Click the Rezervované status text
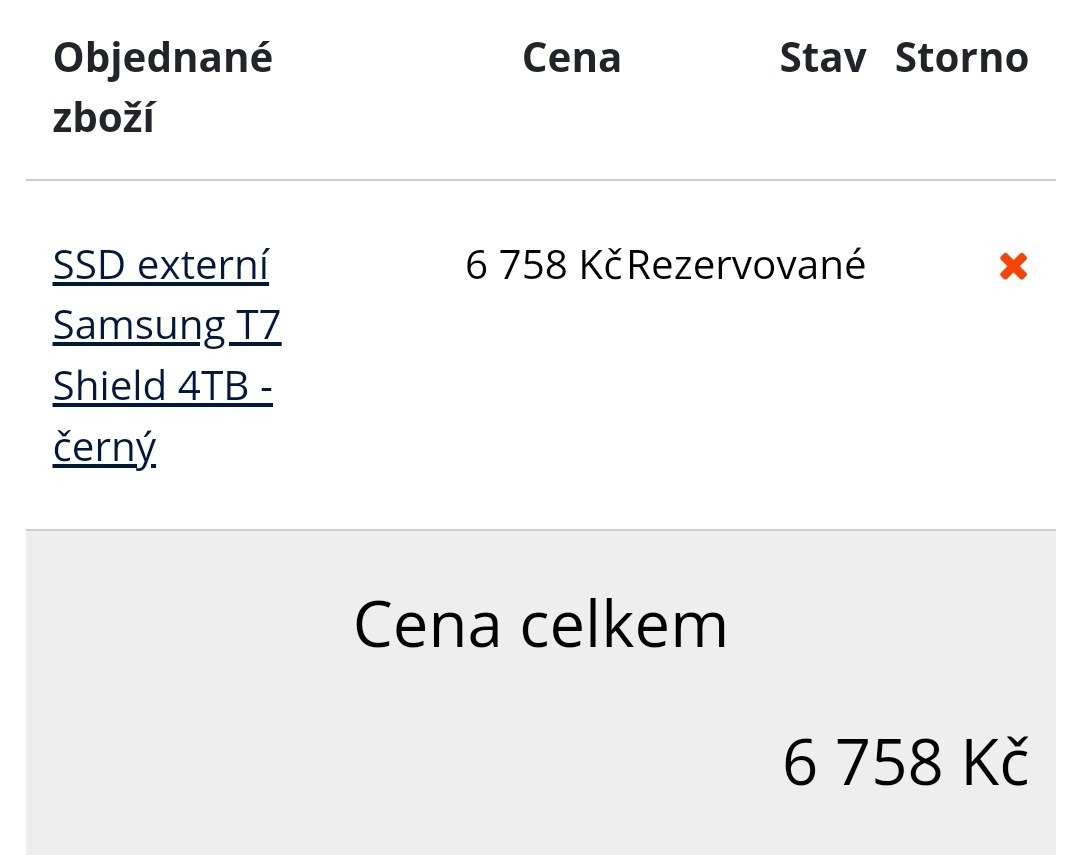 point(746,266)
